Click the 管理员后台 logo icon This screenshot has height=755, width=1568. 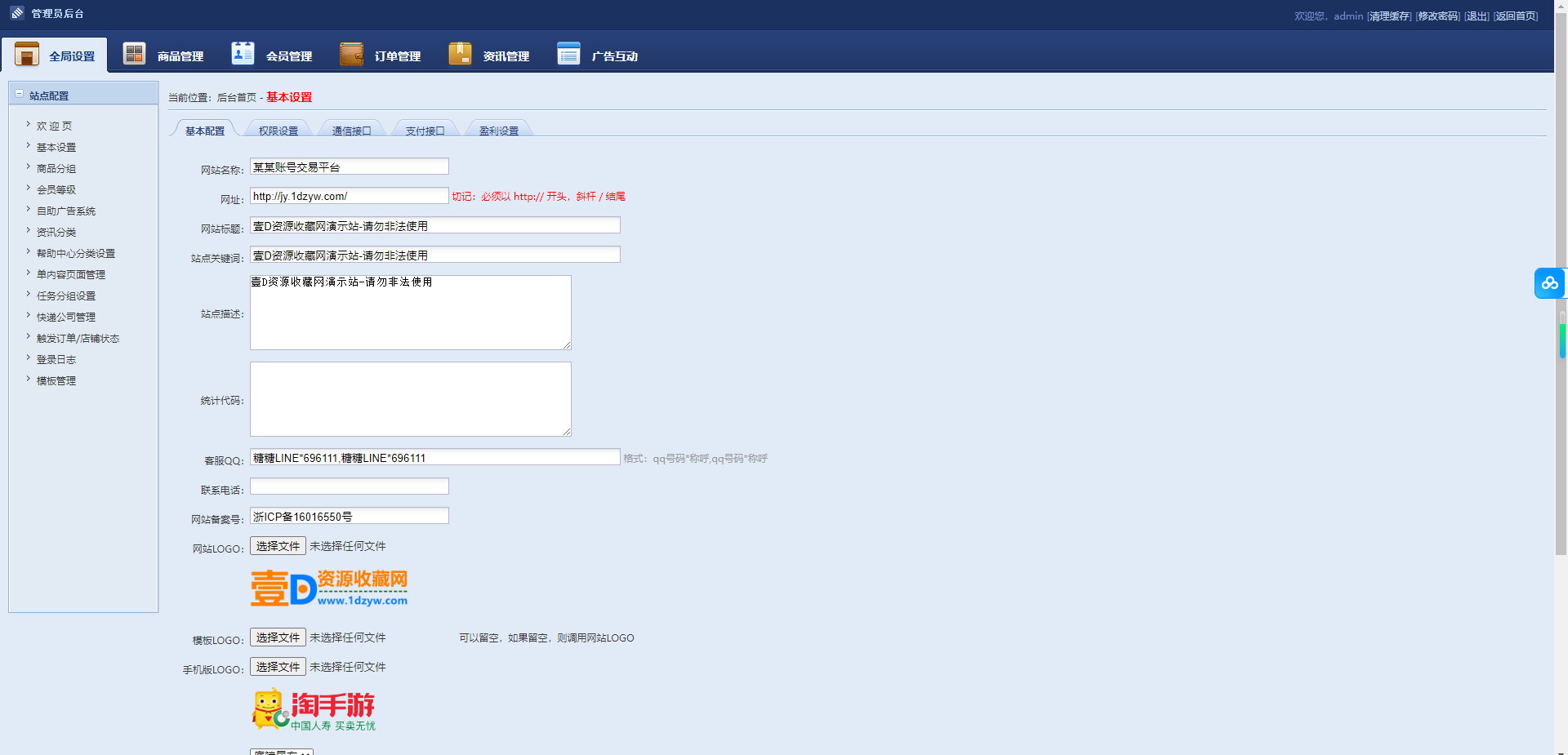click(x=17, y=13)
